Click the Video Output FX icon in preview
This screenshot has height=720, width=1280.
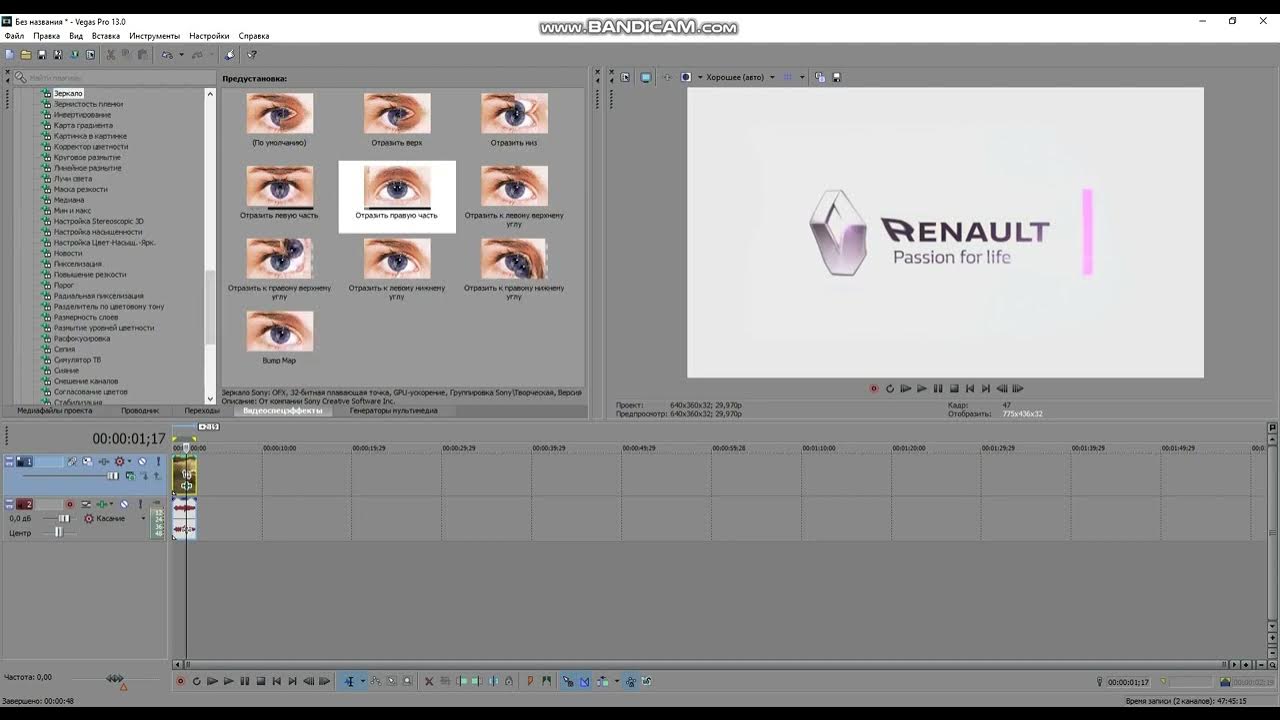click(668, 77)
